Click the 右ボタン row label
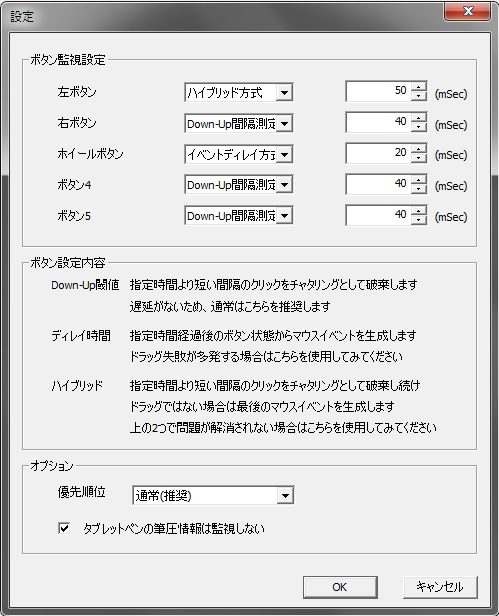 point(77,123)
